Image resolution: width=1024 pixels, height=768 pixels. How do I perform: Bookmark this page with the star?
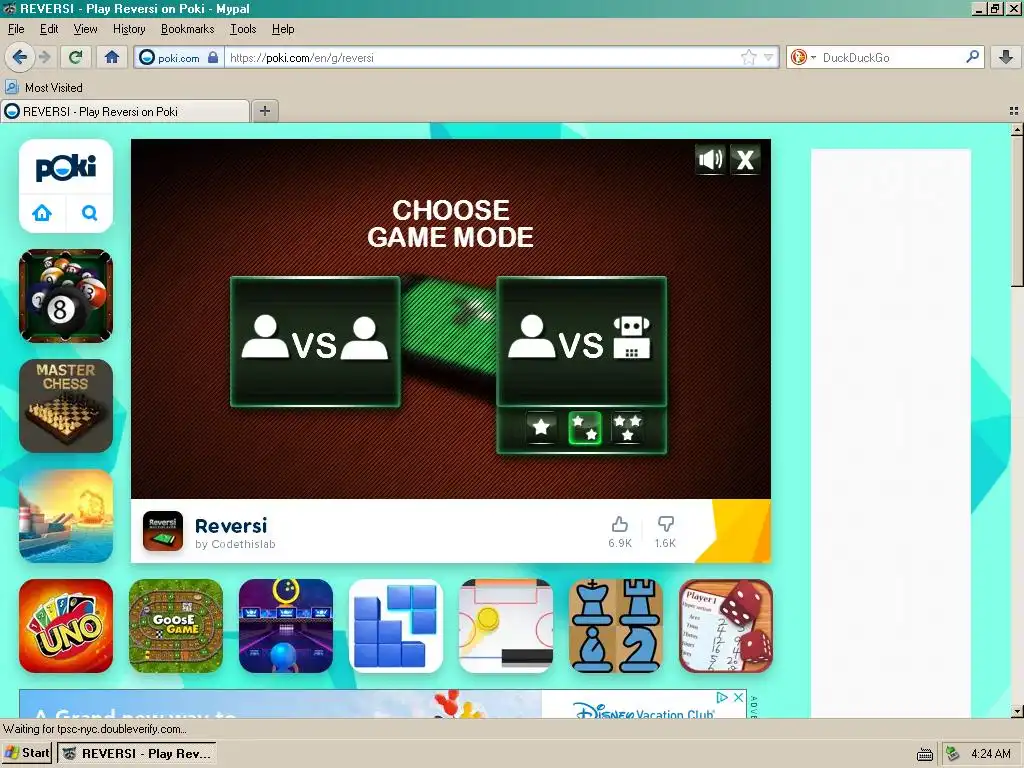(748, 57)
